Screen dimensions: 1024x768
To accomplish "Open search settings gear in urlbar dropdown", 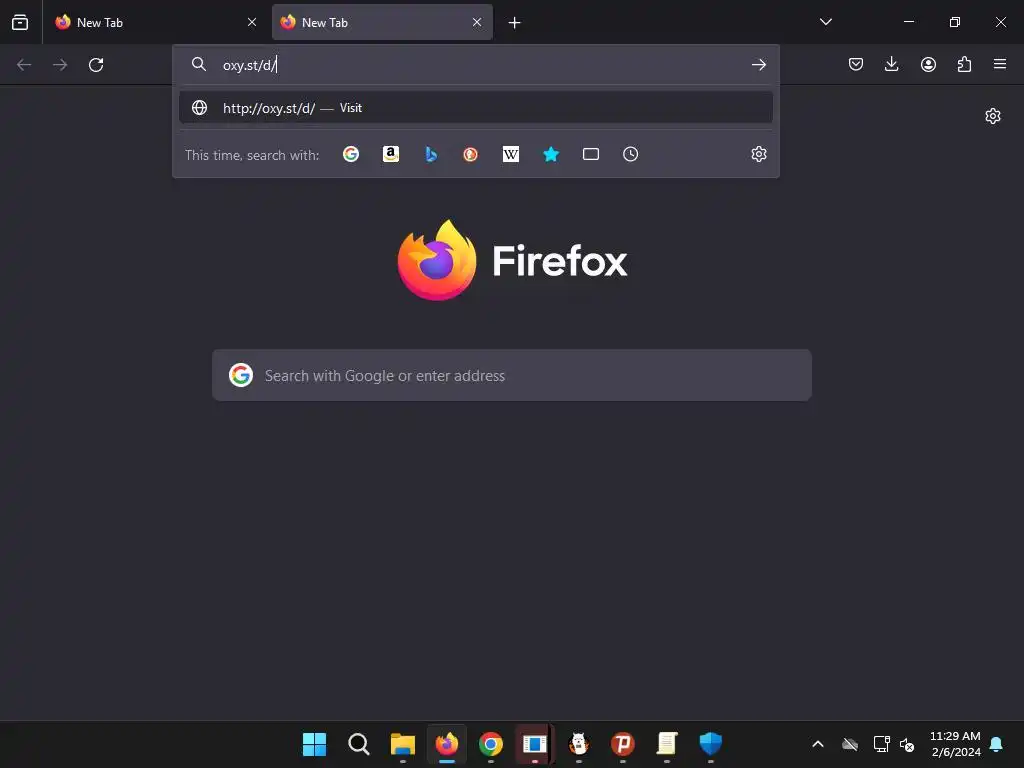I will click(x=759, y=154).
